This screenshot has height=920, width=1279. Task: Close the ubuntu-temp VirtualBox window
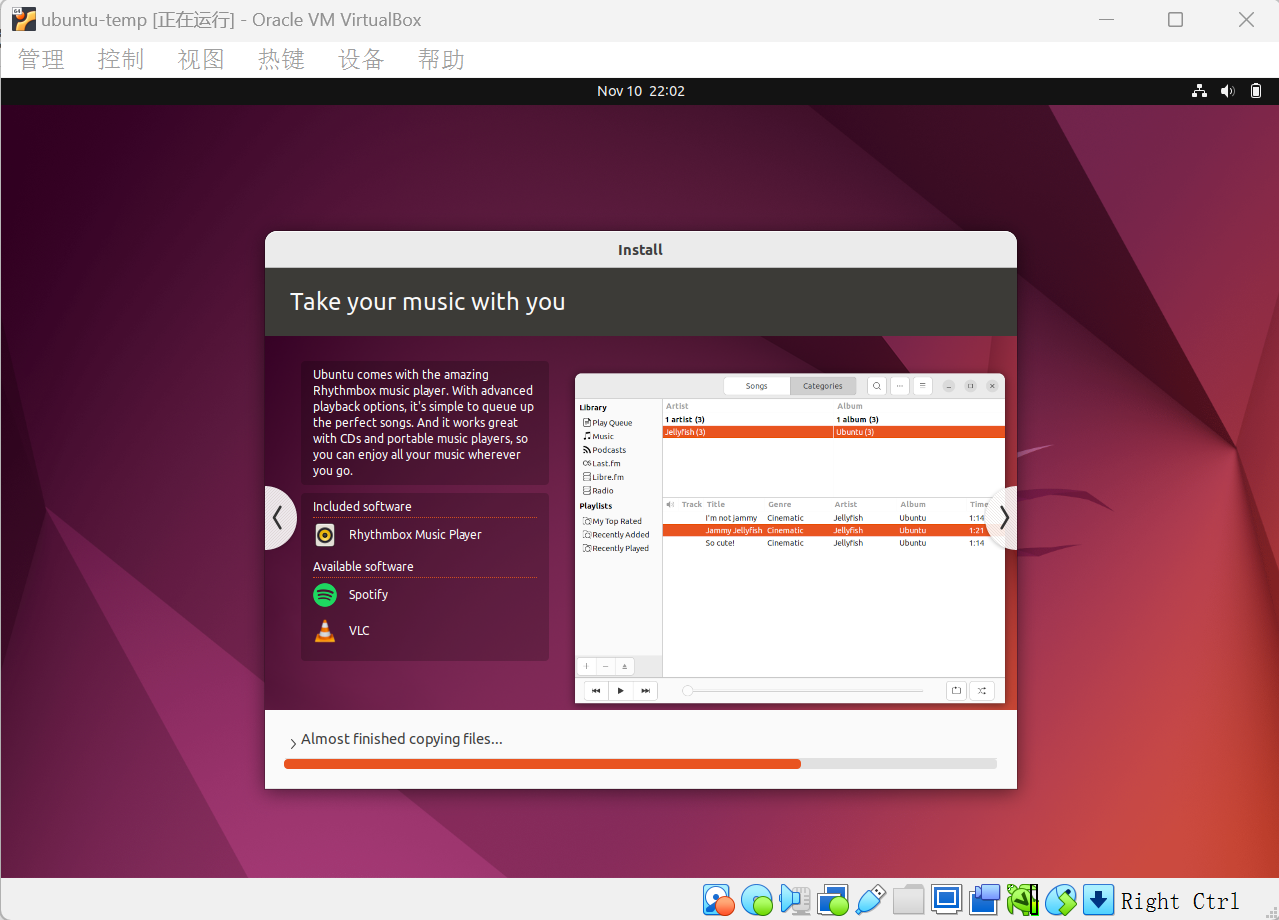[1246, 20]
